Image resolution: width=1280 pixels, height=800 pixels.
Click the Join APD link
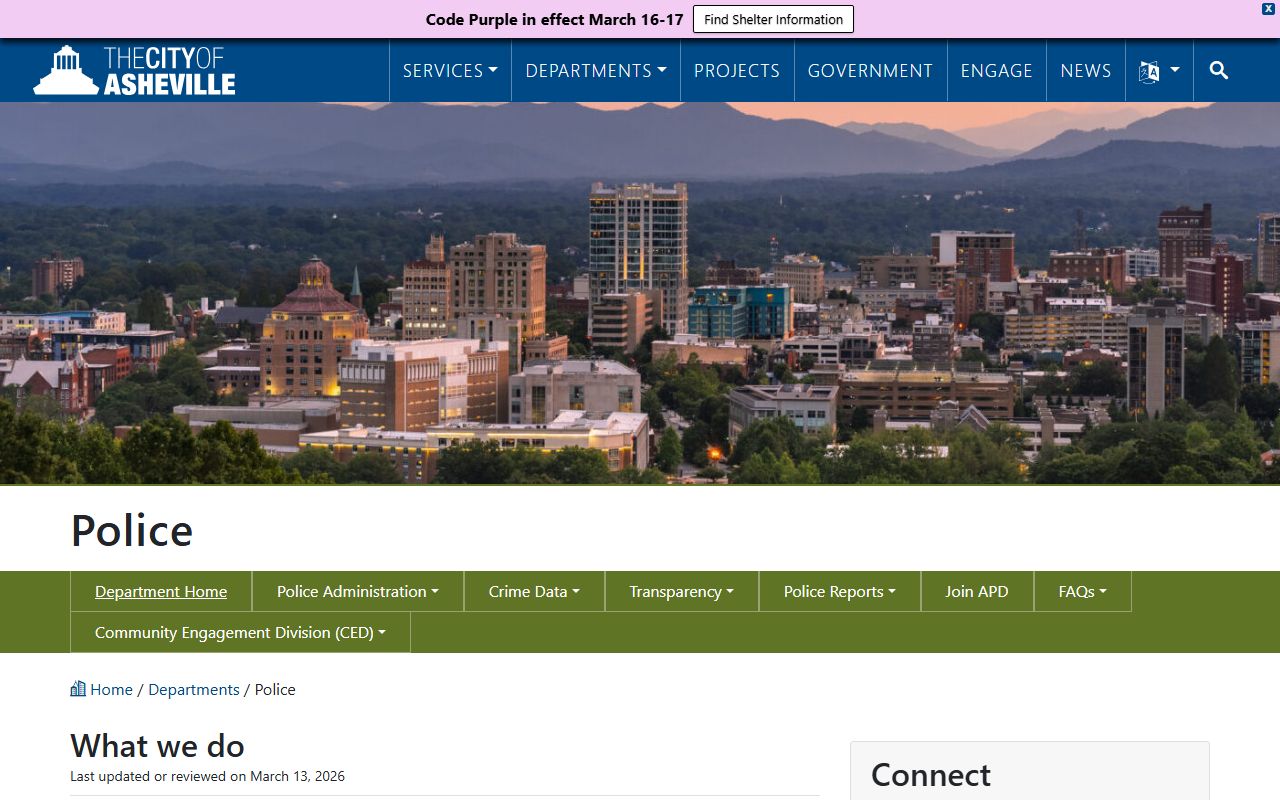[x=977, y=592]
